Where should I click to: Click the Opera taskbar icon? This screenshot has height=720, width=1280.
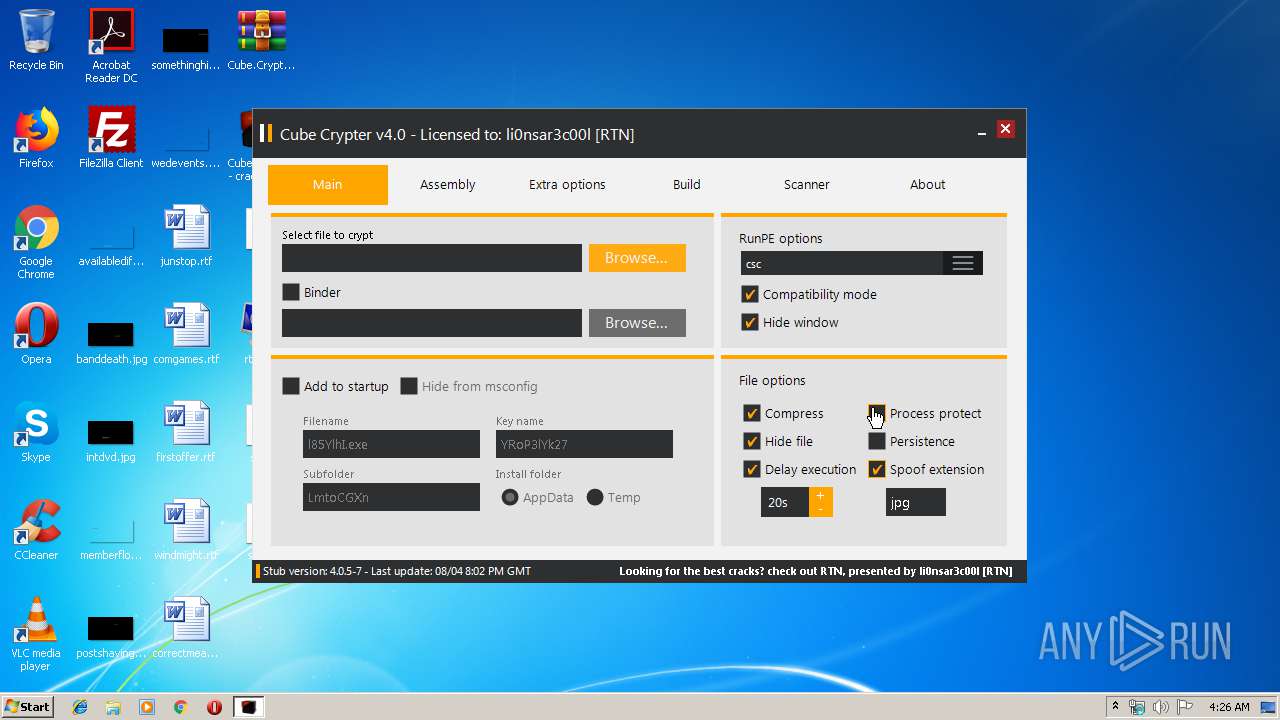(214, 707)
